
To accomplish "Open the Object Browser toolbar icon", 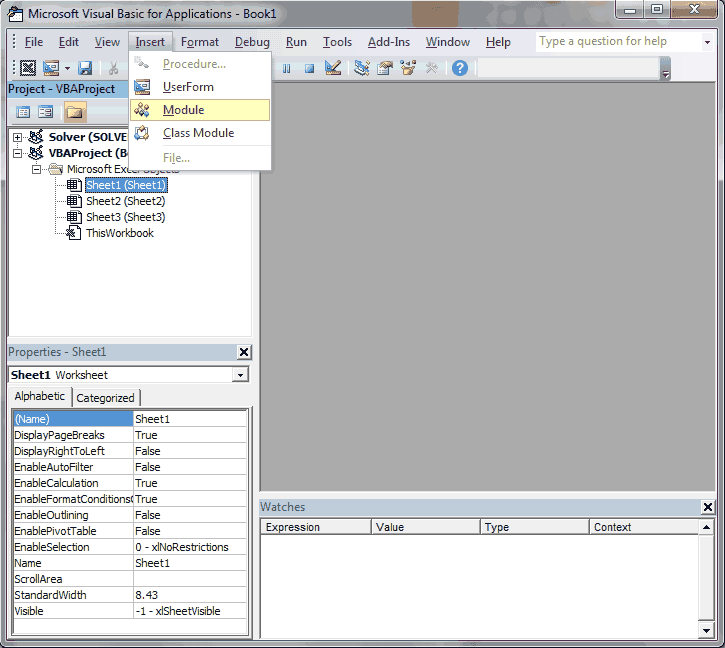I will point(408,68).
